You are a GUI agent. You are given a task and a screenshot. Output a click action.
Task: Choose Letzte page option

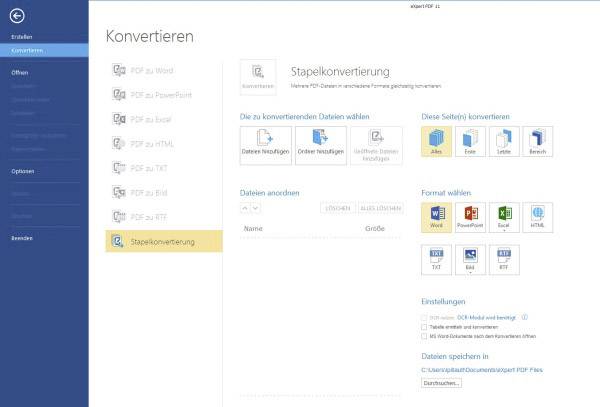(504, 142)
